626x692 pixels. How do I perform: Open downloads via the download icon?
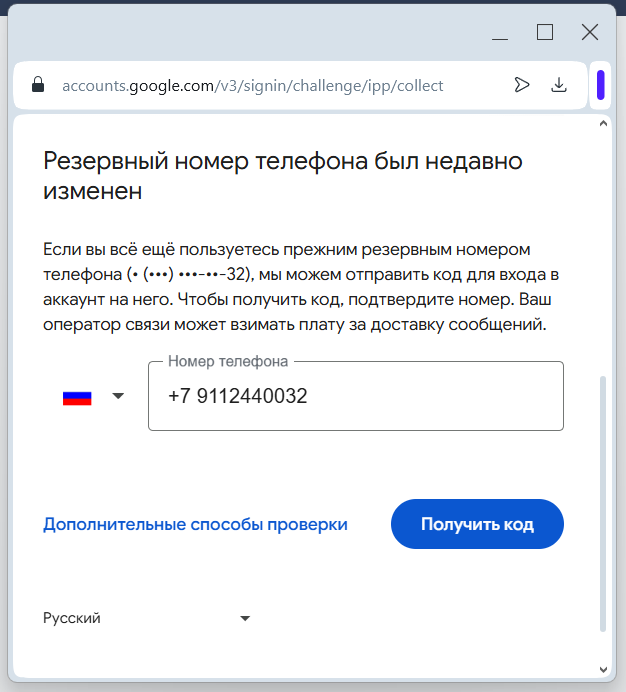pyautogui.click(x=559, y=85)
